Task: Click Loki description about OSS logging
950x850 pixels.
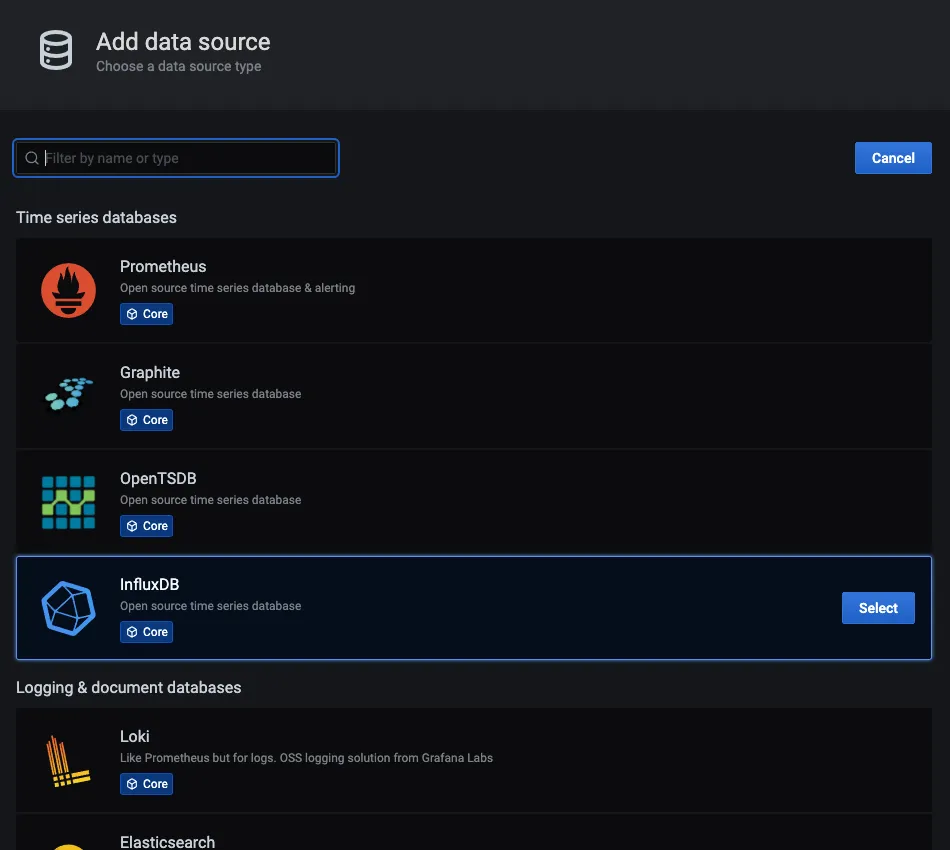Action: pos(307,758)
